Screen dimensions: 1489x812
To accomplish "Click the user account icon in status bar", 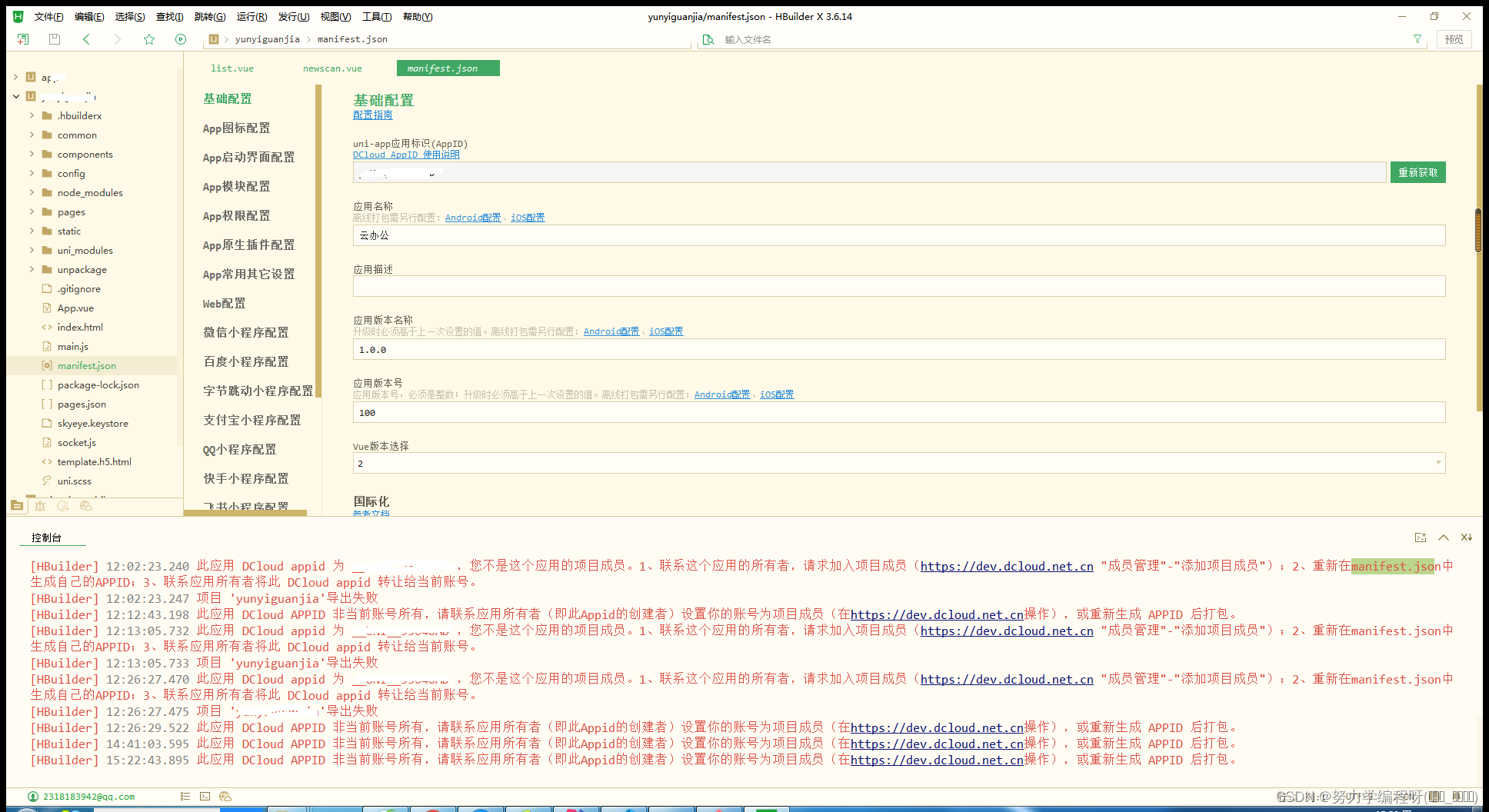I will pos(33,797).
